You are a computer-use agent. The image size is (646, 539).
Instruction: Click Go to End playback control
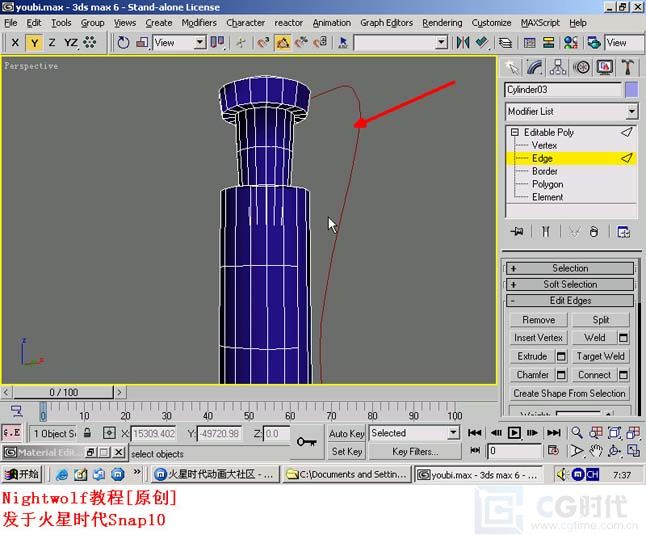[554, 433]
